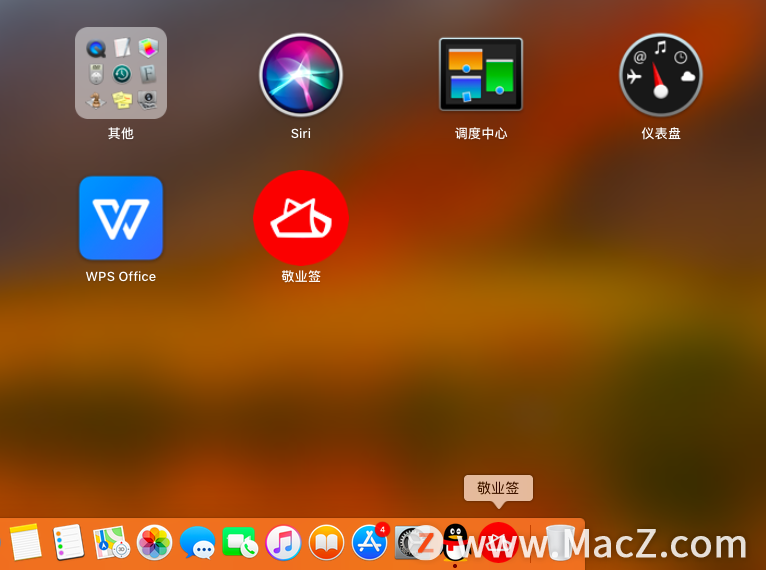Open iBooks in the Dock

[x=326, y=542]
